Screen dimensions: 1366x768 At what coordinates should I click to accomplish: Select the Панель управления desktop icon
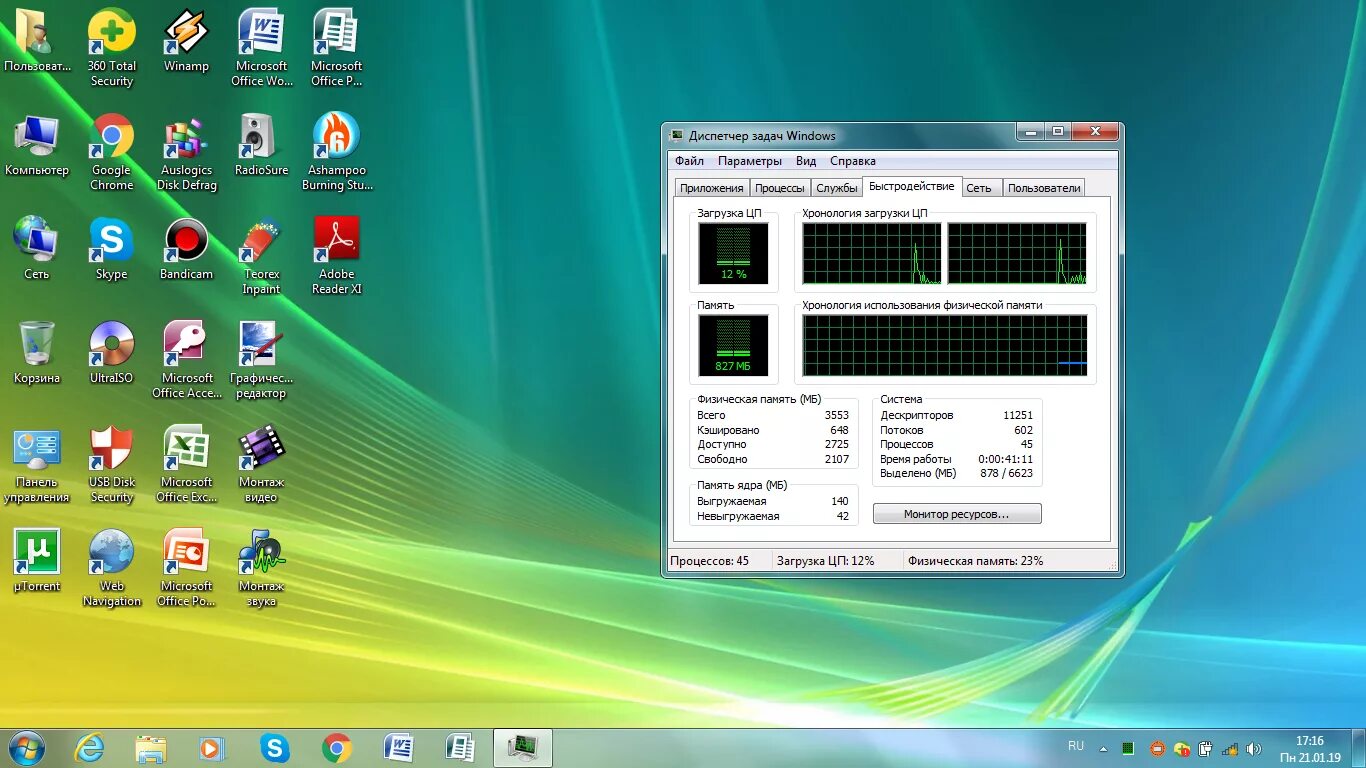(x=37, y=464)
